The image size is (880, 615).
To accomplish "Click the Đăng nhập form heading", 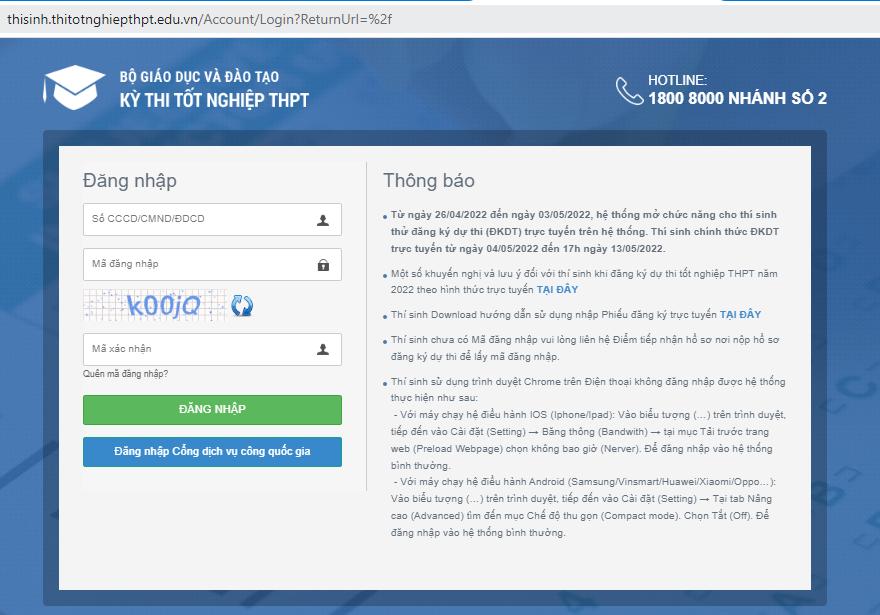I will pyautogui.click(x=130, y=181).
